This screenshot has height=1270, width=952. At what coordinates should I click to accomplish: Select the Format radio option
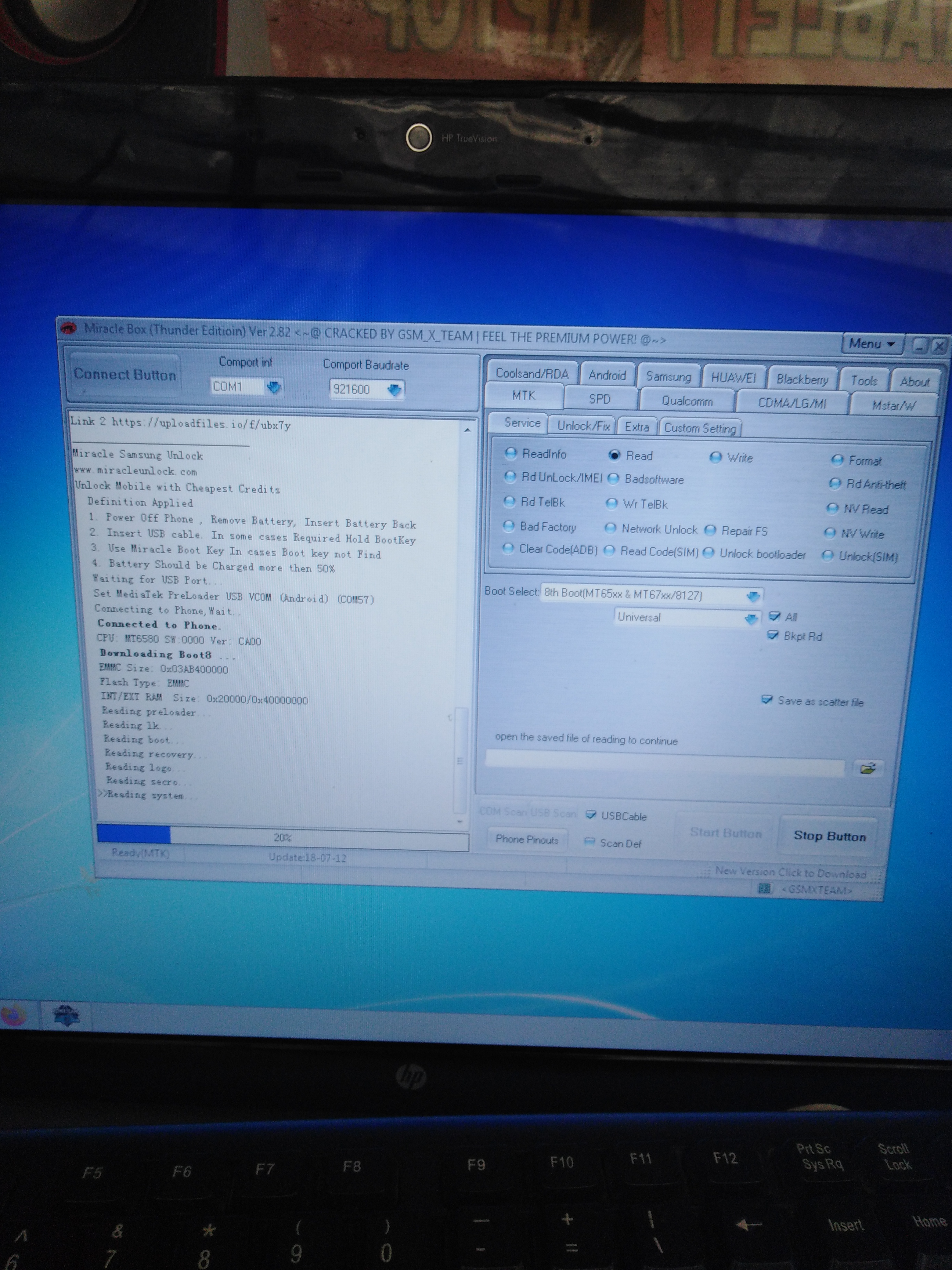click(x=837, y=460)
